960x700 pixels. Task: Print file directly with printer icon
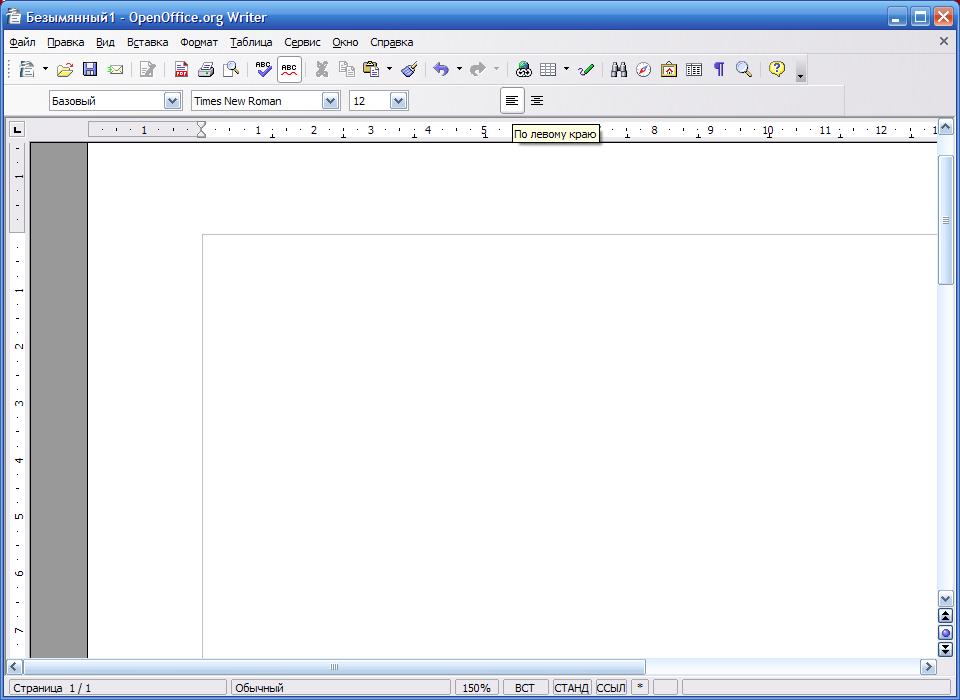(206, 69)
